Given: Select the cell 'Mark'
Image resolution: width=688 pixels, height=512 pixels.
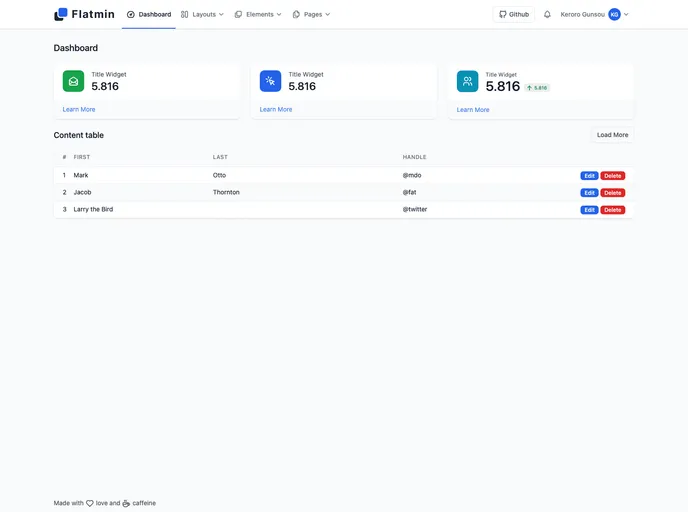Looking at the screenshot, I should coord(81,175).
